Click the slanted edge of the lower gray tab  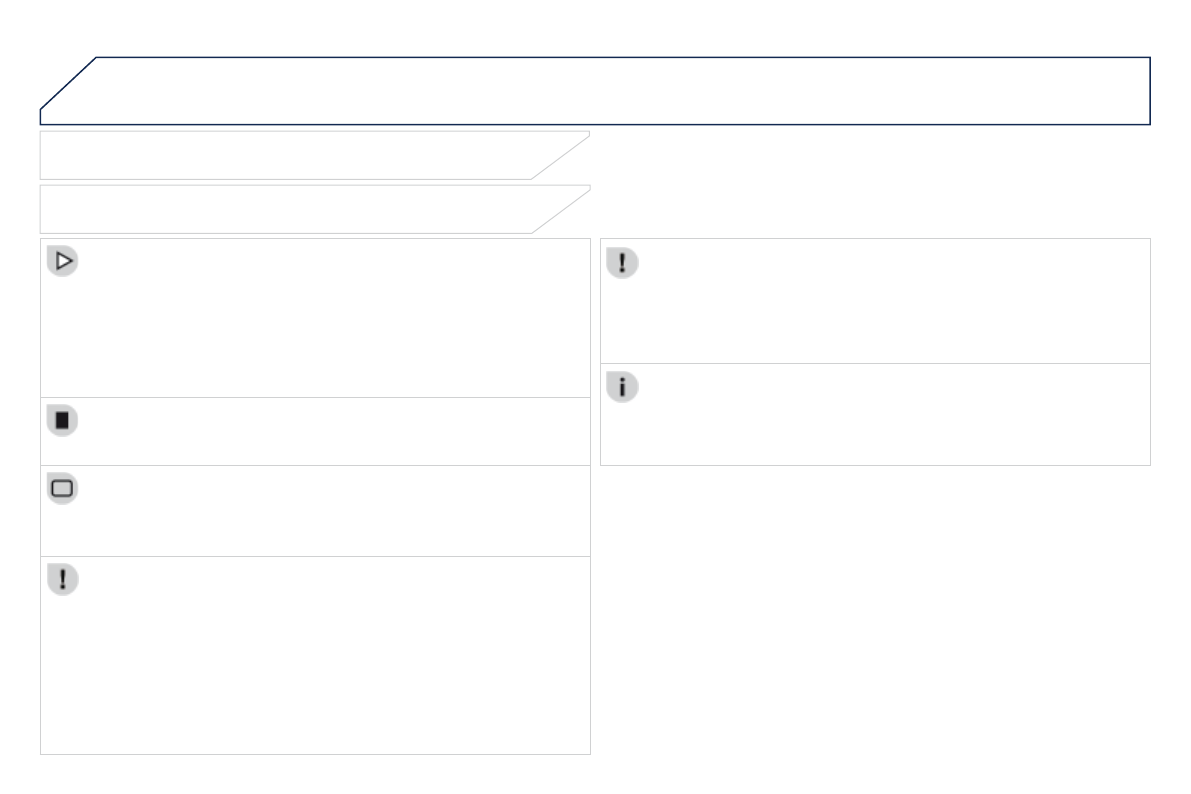click(561, 210)
